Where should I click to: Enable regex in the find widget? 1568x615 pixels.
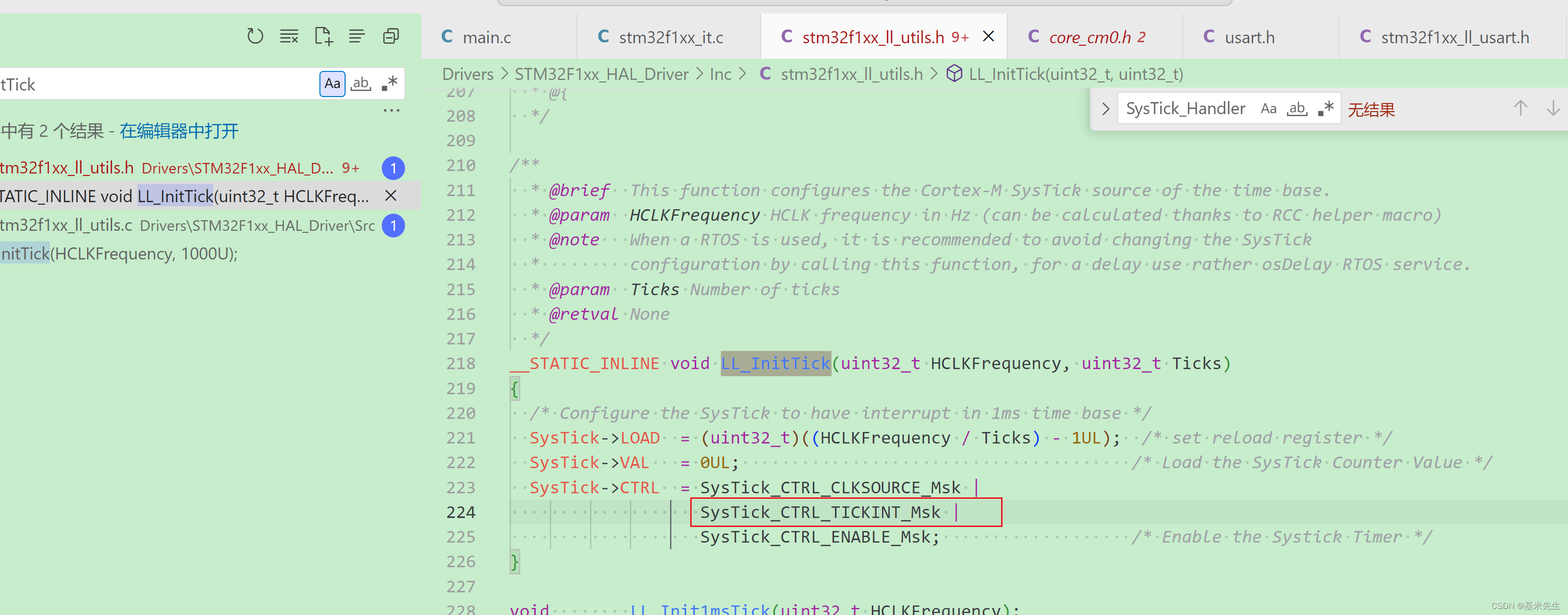1326,109
